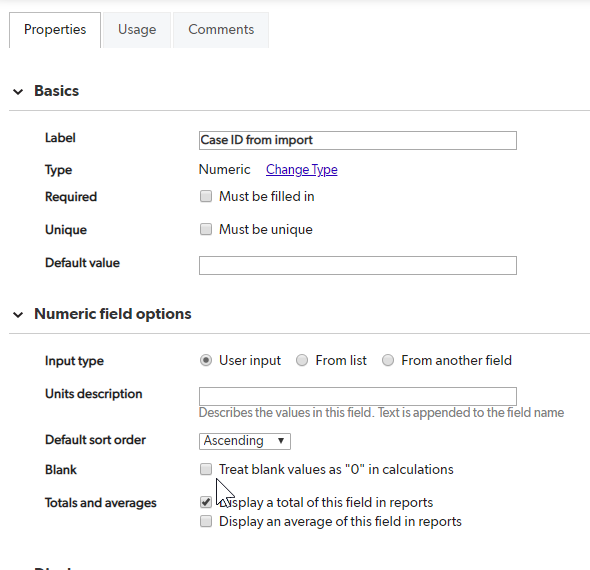The width and height of the screenshot is (590, 570).
Task: Check the Must be unique checkbox
Action: 206,229
